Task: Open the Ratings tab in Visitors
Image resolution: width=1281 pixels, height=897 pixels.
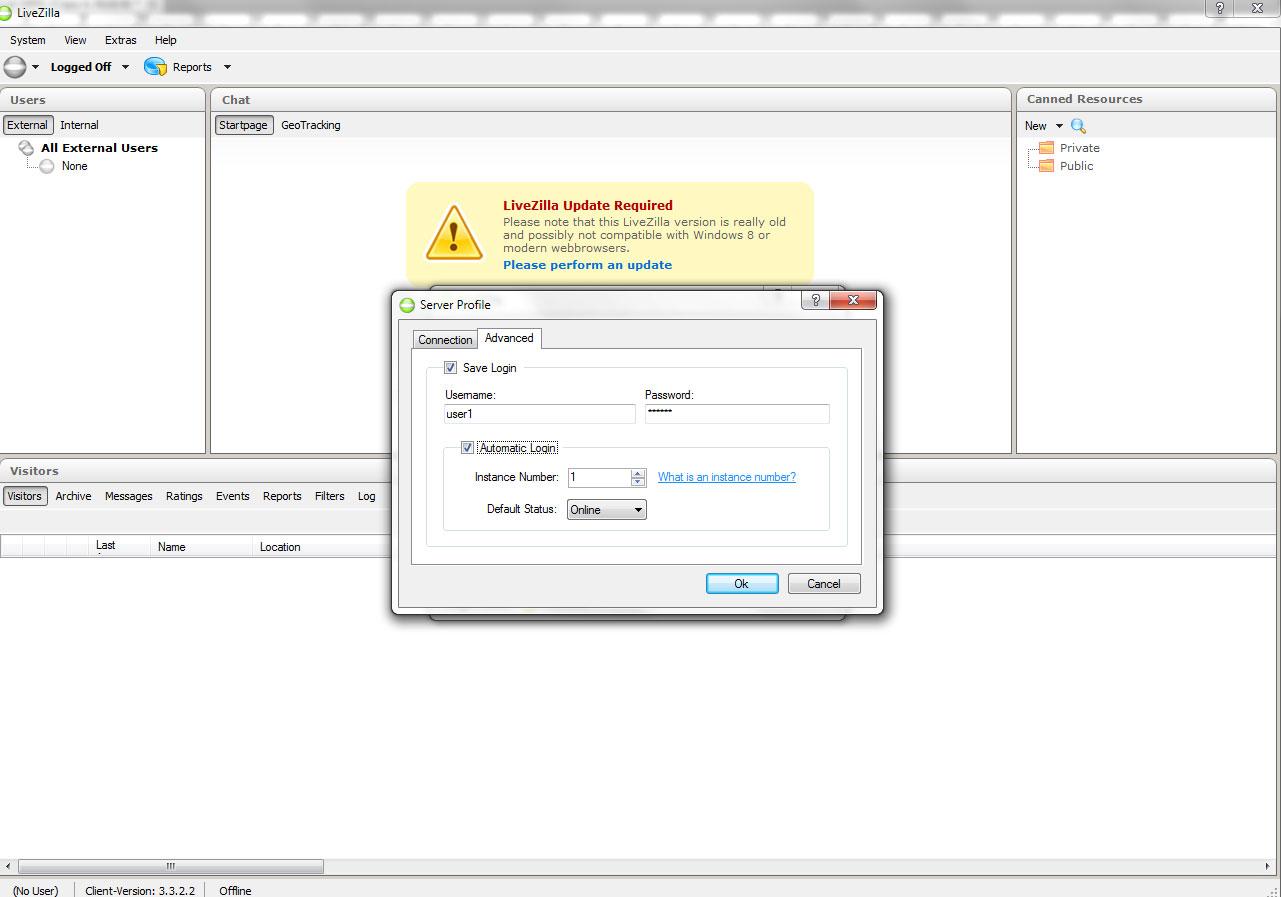Action: [x=184, y=496]
